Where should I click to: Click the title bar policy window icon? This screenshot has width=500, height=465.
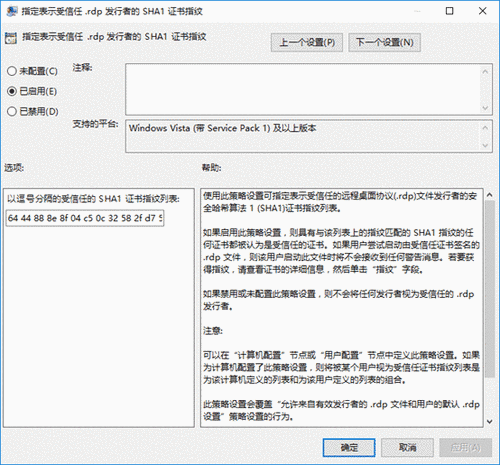pos(12,11)
